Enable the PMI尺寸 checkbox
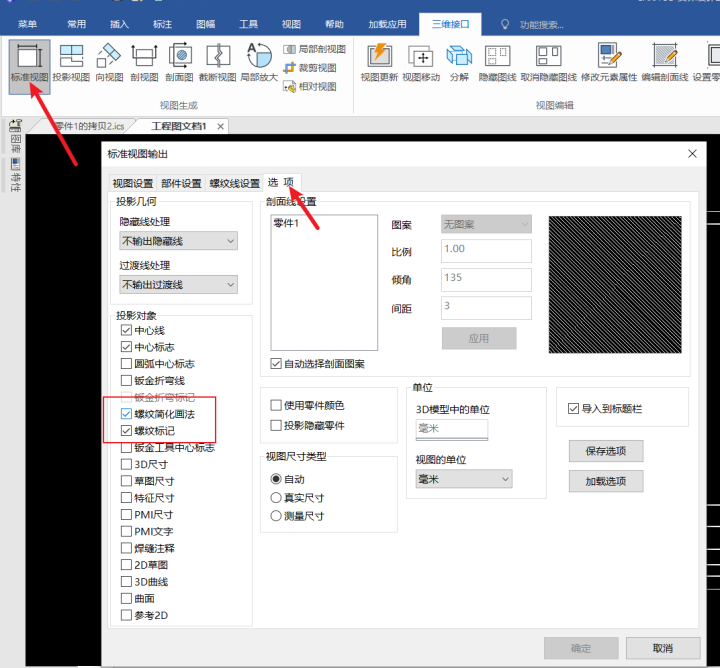The image size is (720, 668). (126, 514)
